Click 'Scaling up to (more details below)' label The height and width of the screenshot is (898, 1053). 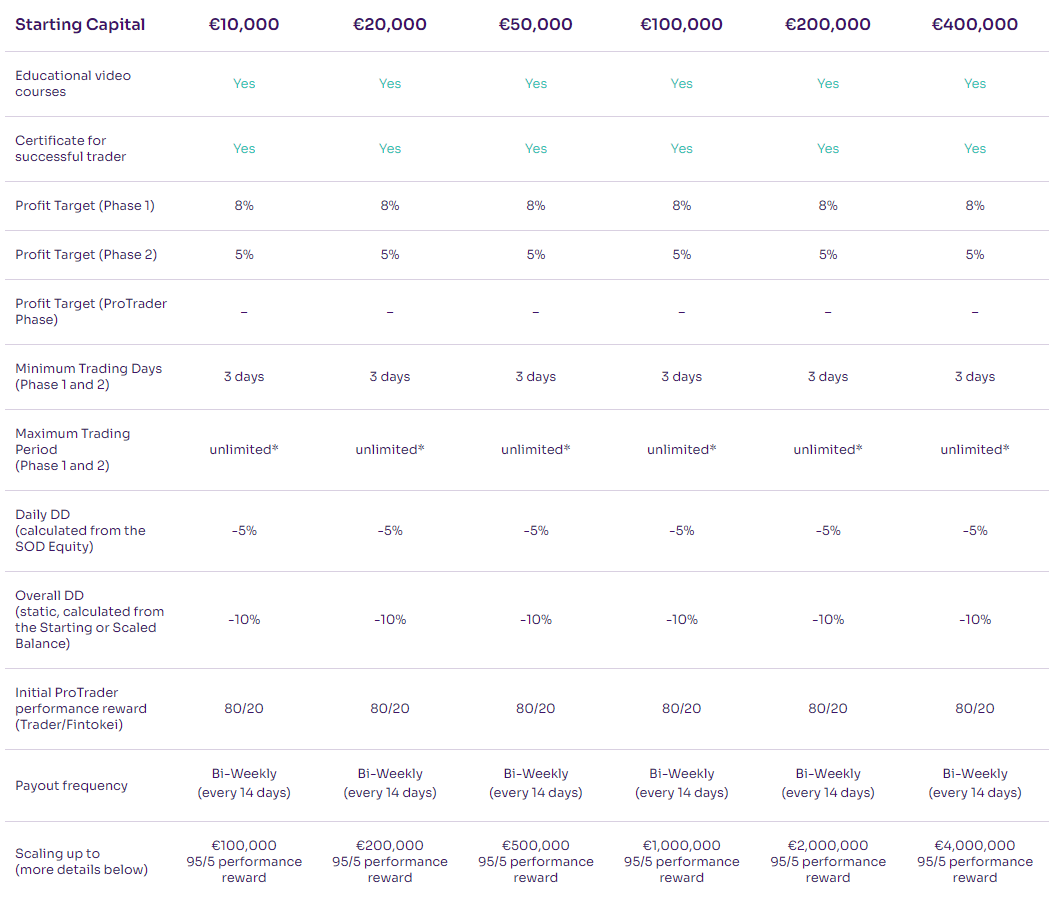tap(81, 861)
